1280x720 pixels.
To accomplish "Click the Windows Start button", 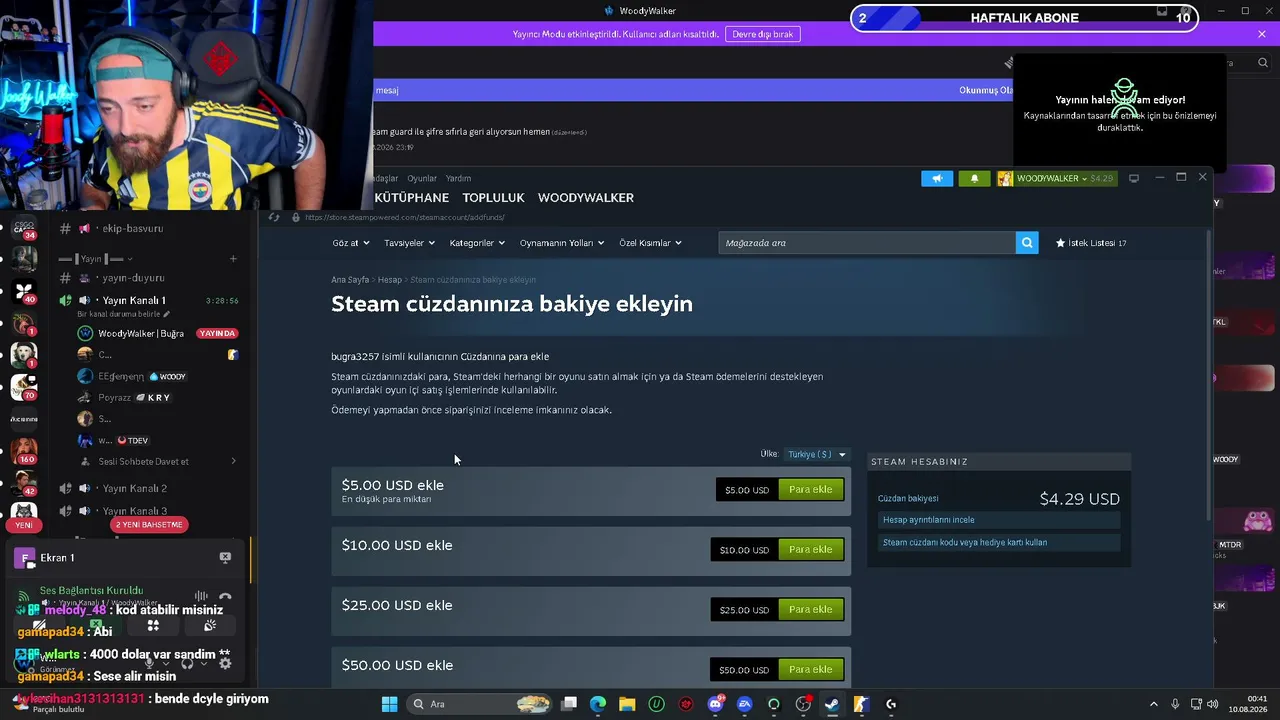I will tap(389, 704).
